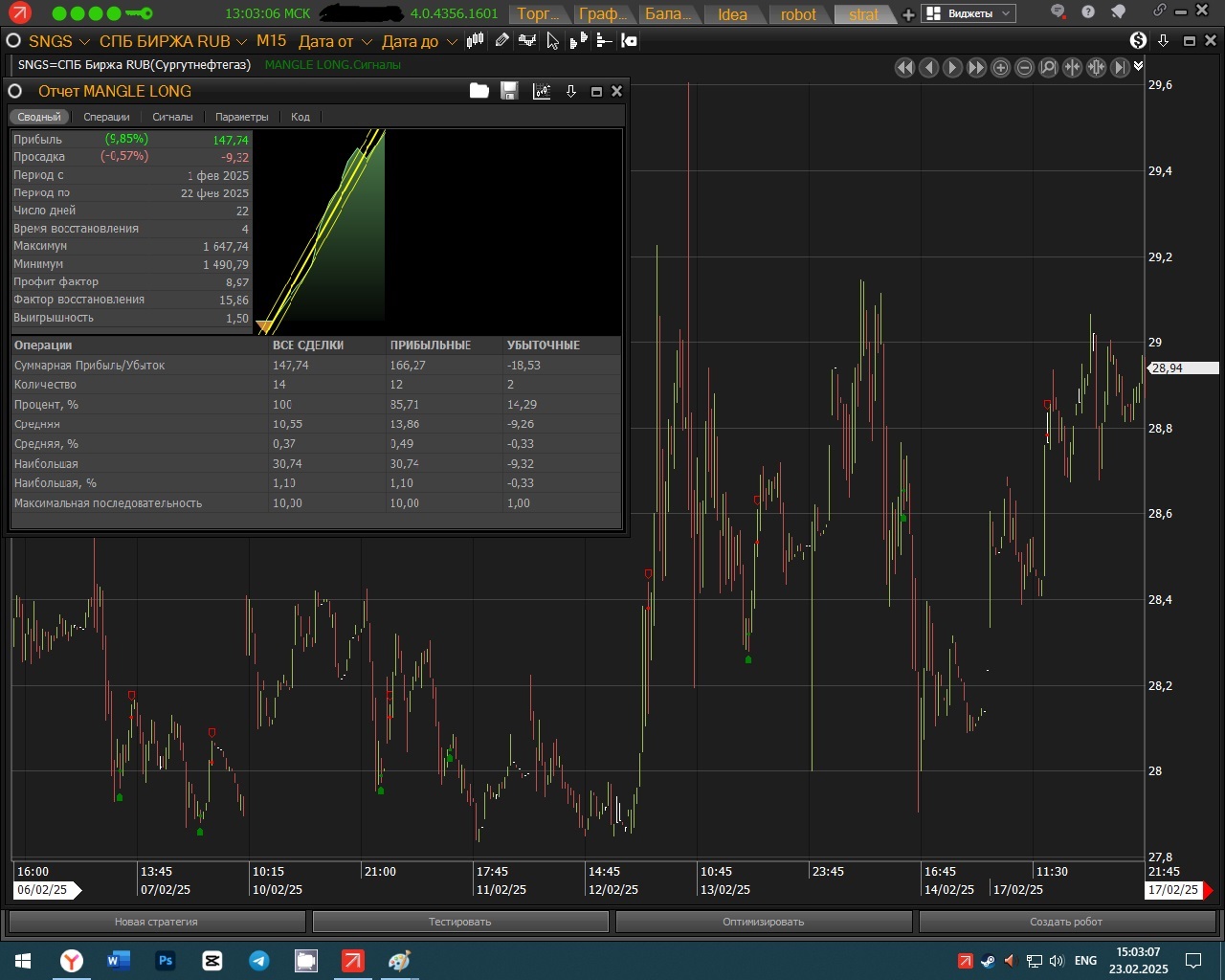1225x980 pixels.
Task: Open the Параметры tab
Action: [241, 117]
